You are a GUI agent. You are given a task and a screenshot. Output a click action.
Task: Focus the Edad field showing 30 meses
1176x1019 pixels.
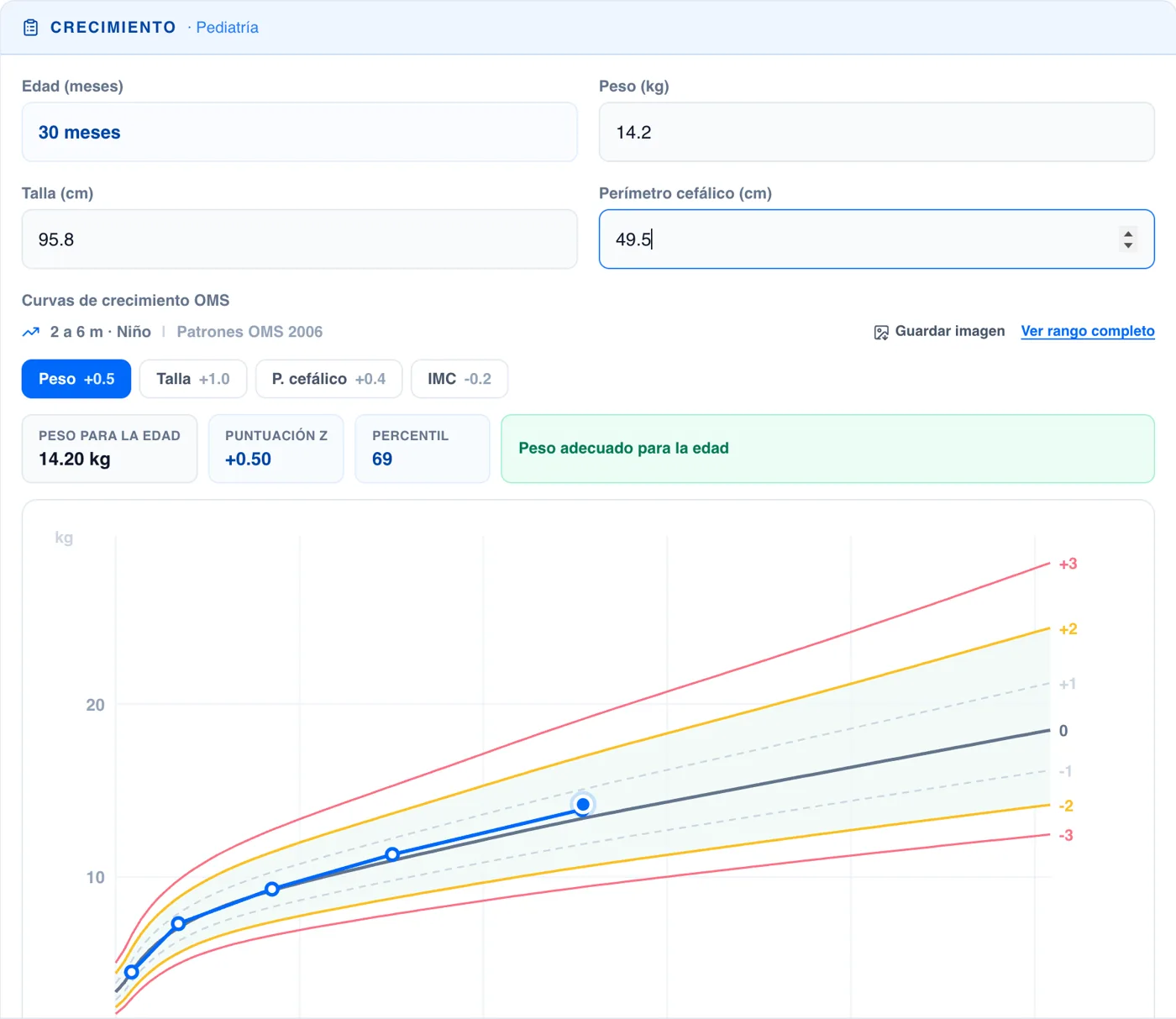(299, 132)
